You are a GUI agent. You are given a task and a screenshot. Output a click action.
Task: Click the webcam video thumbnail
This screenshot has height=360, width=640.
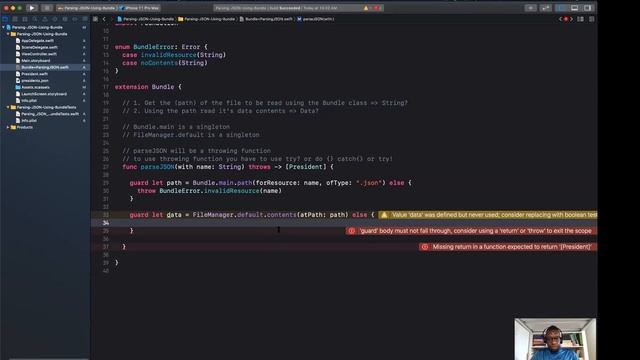click(x=555, y=339)
